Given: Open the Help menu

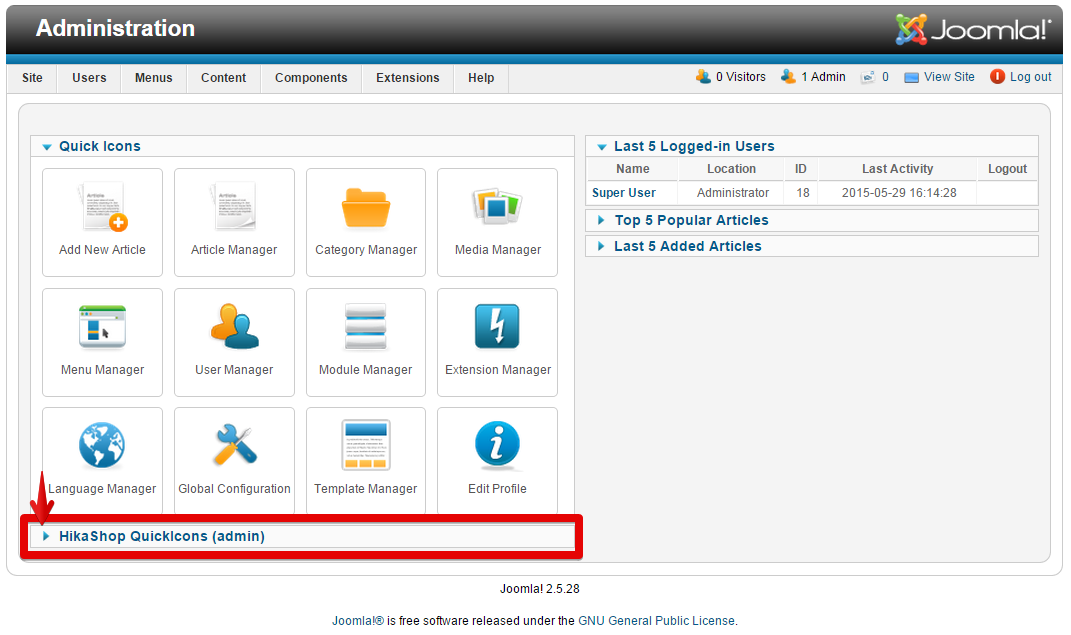Looking at the screenshot, I should (481, 78).
